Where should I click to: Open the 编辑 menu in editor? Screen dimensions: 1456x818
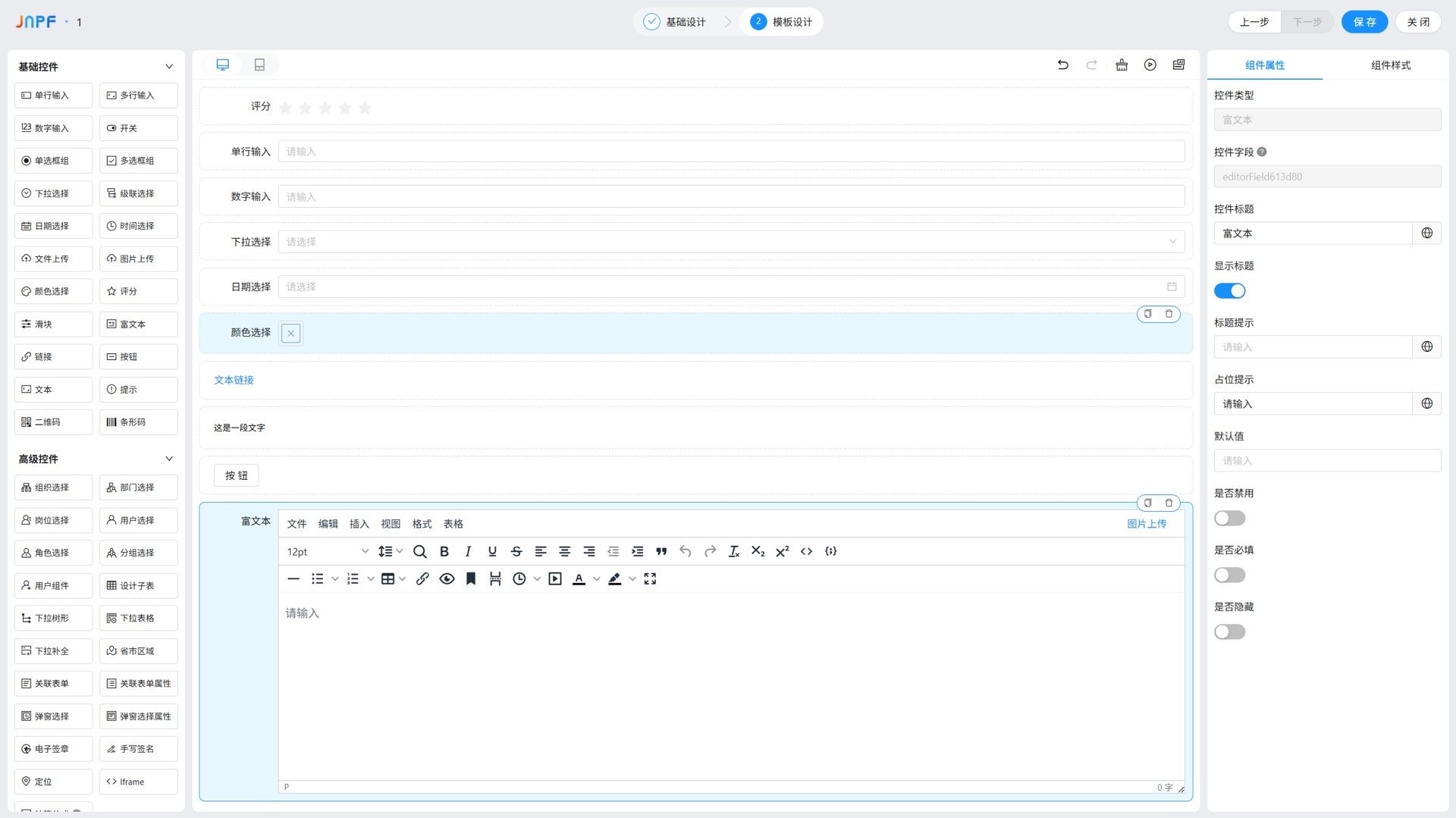point(328,524)
